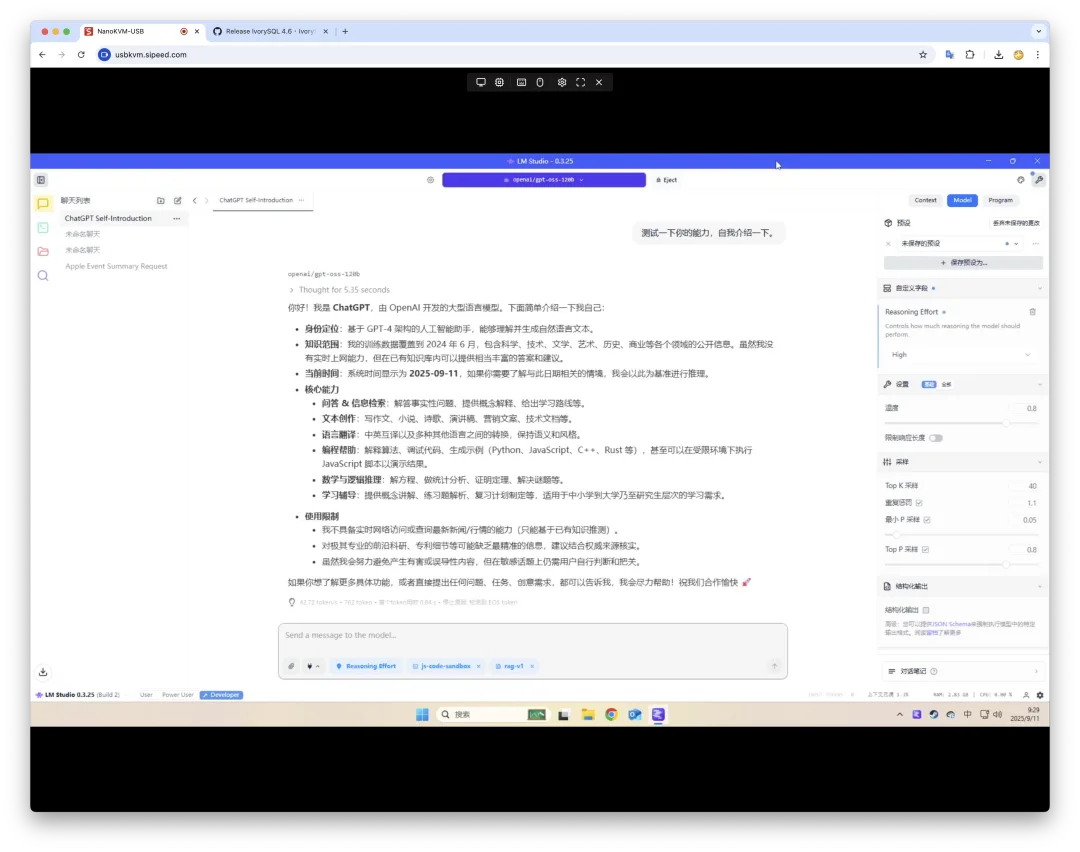The height and width of the screenshot is (852, 1080).
Task: Toggle Reasoning Effort chip in message box
Action: coord(366,666)
